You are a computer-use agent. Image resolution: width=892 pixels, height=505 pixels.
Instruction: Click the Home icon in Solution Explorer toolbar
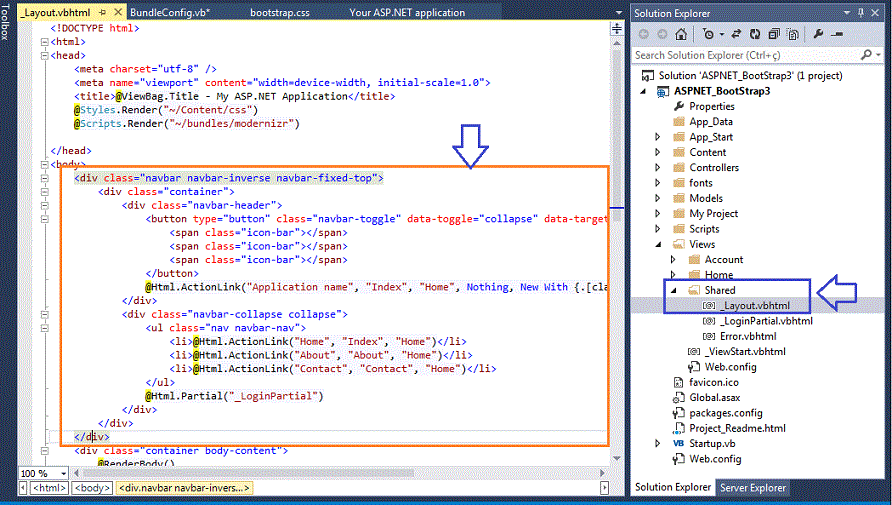click(681, 34)
